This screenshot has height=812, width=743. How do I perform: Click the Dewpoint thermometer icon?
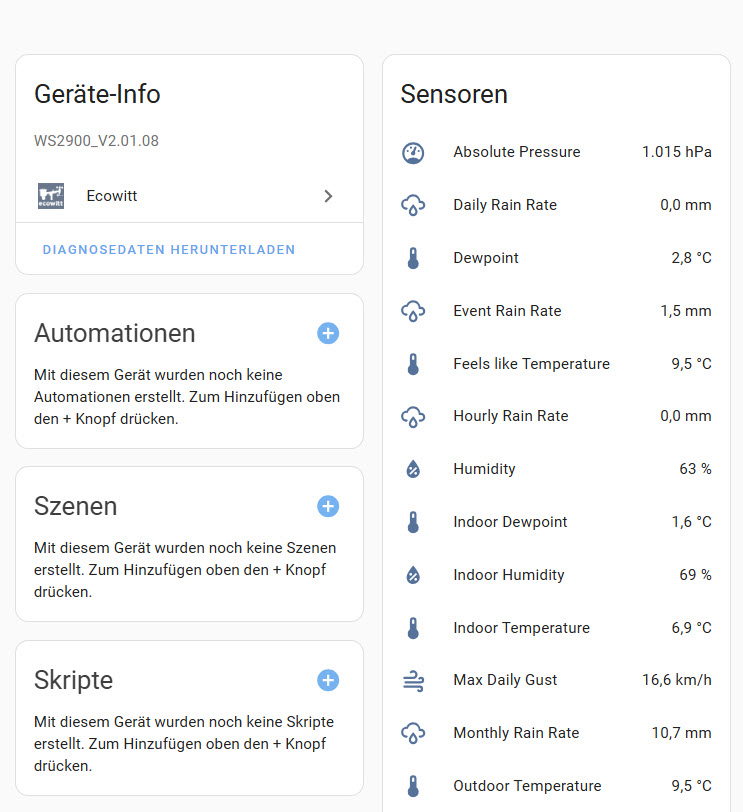413,259
